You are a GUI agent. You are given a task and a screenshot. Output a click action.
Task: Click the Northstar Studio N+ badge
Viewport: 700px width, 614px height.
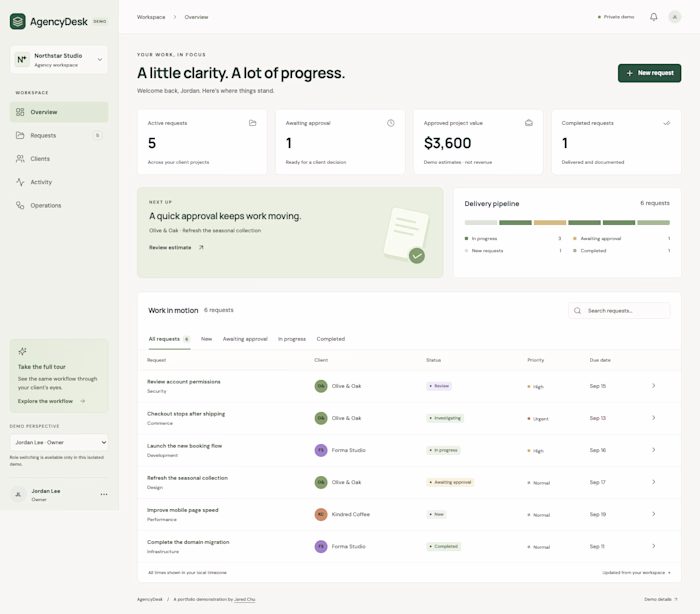click(x=21, y=59)
